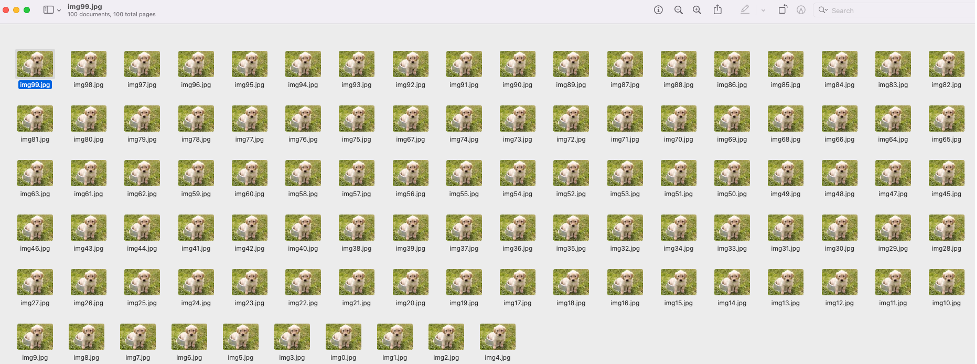Open the search options magnifier dropdown
977x364 pixels.
click(823, 10)
